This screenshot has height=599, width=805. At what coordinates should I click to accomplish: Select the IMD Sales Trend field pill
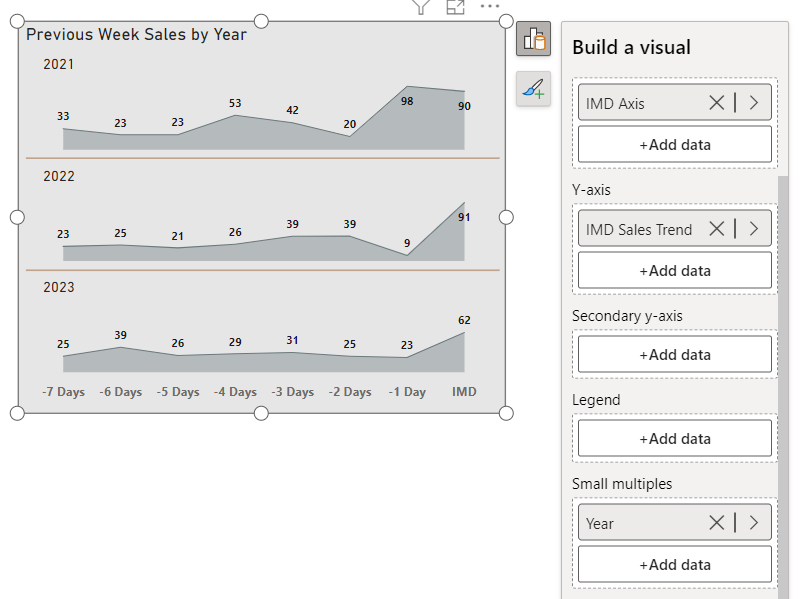(x=640, y=229)
